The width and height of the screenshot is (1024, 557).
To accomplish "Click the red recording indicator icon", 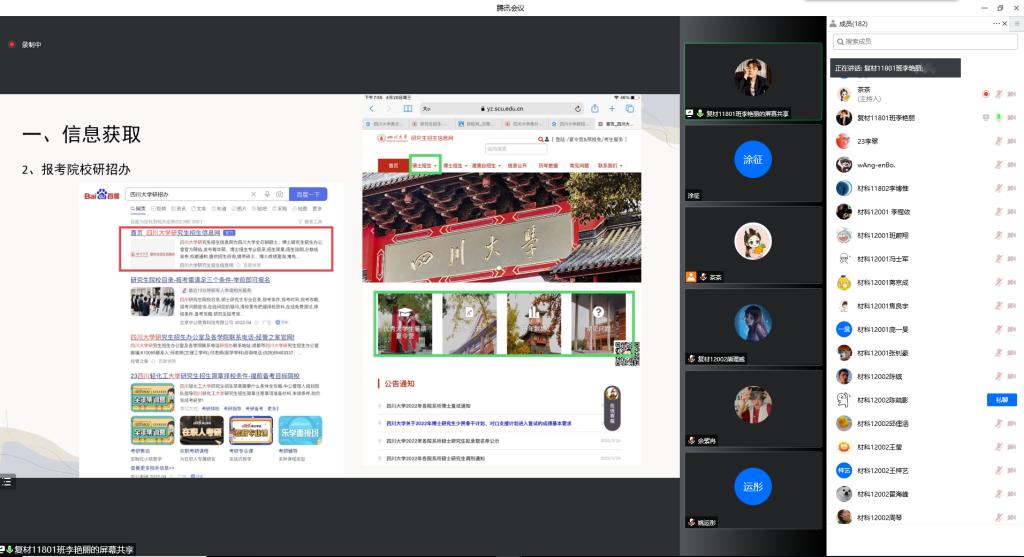I will pyautogui.click(x=12, y=45).
